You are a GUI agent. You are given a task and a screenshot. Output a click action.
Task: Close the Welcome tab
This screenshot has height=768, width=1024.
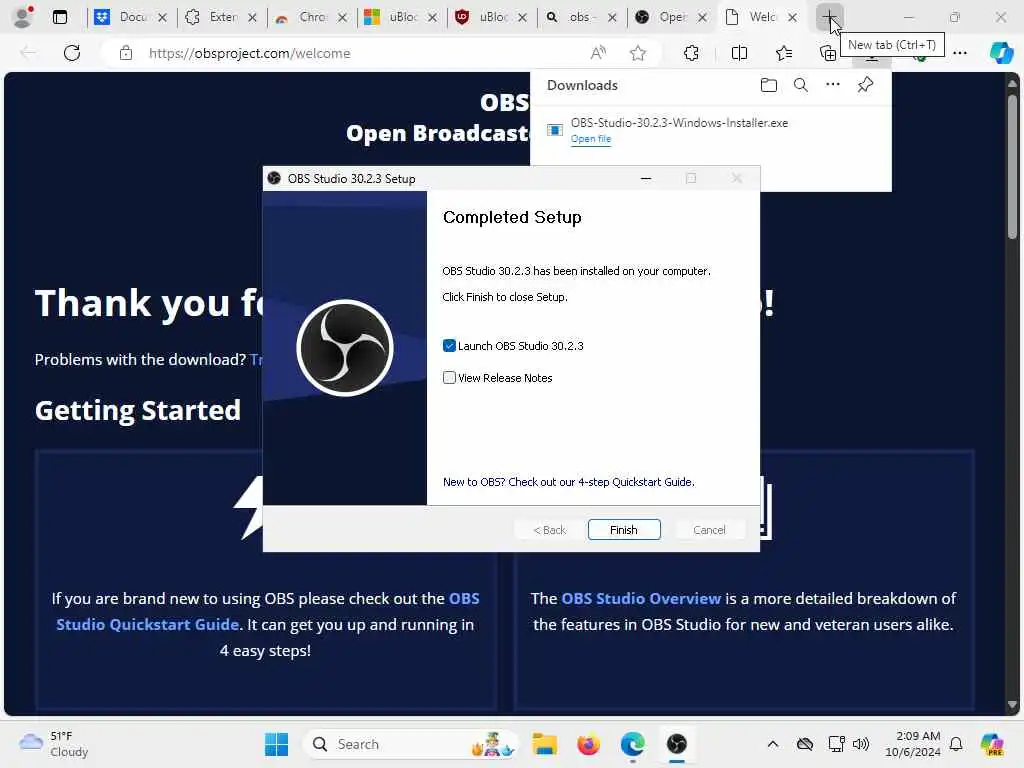pos(792,18)
